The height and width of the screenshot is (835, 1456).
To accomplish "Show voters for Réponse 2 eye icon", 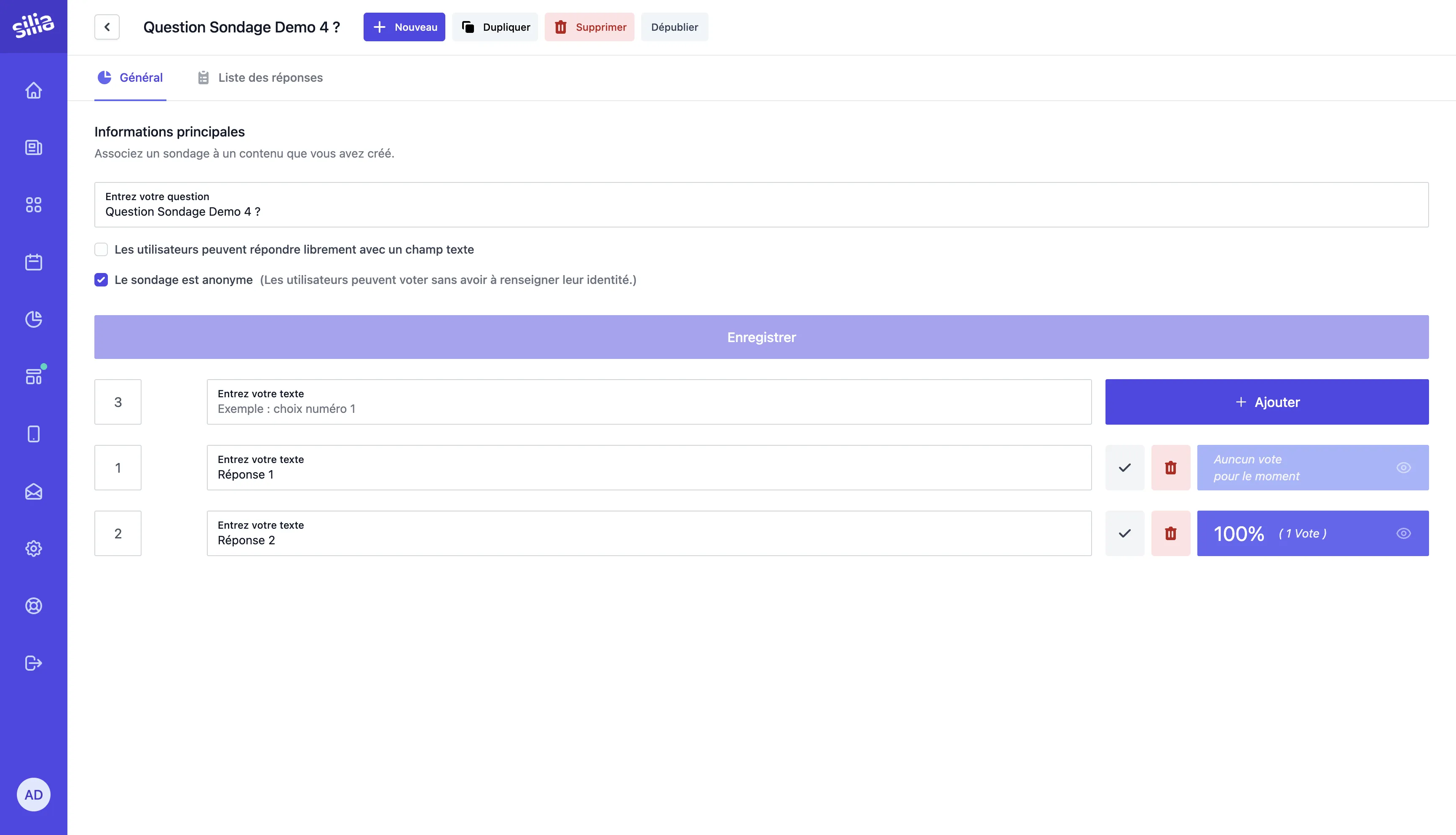I will pyautogui.click(x=1403, y=533).
